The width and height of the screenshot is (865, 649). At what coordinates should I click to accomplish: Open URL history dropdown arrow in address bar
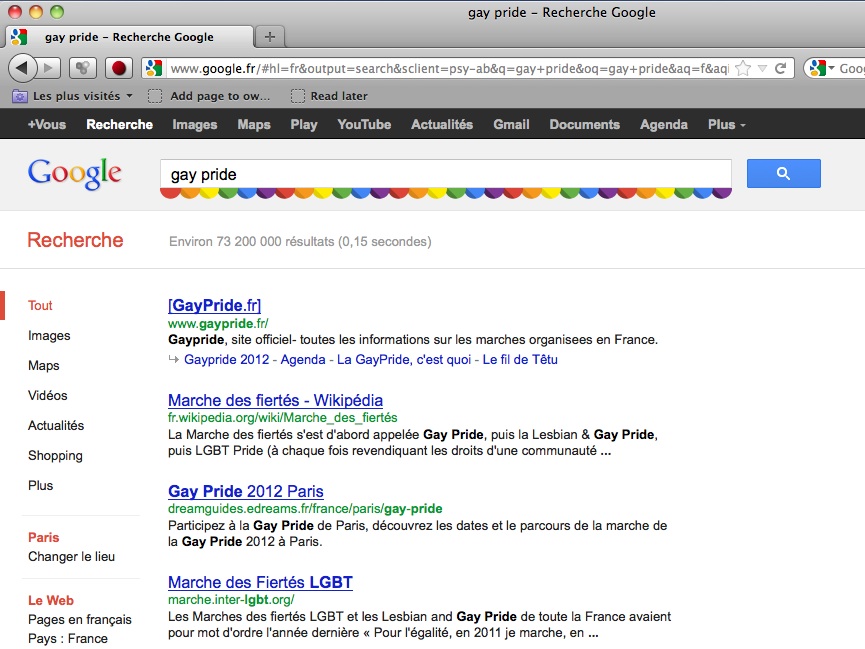click(x=762, y=68)
